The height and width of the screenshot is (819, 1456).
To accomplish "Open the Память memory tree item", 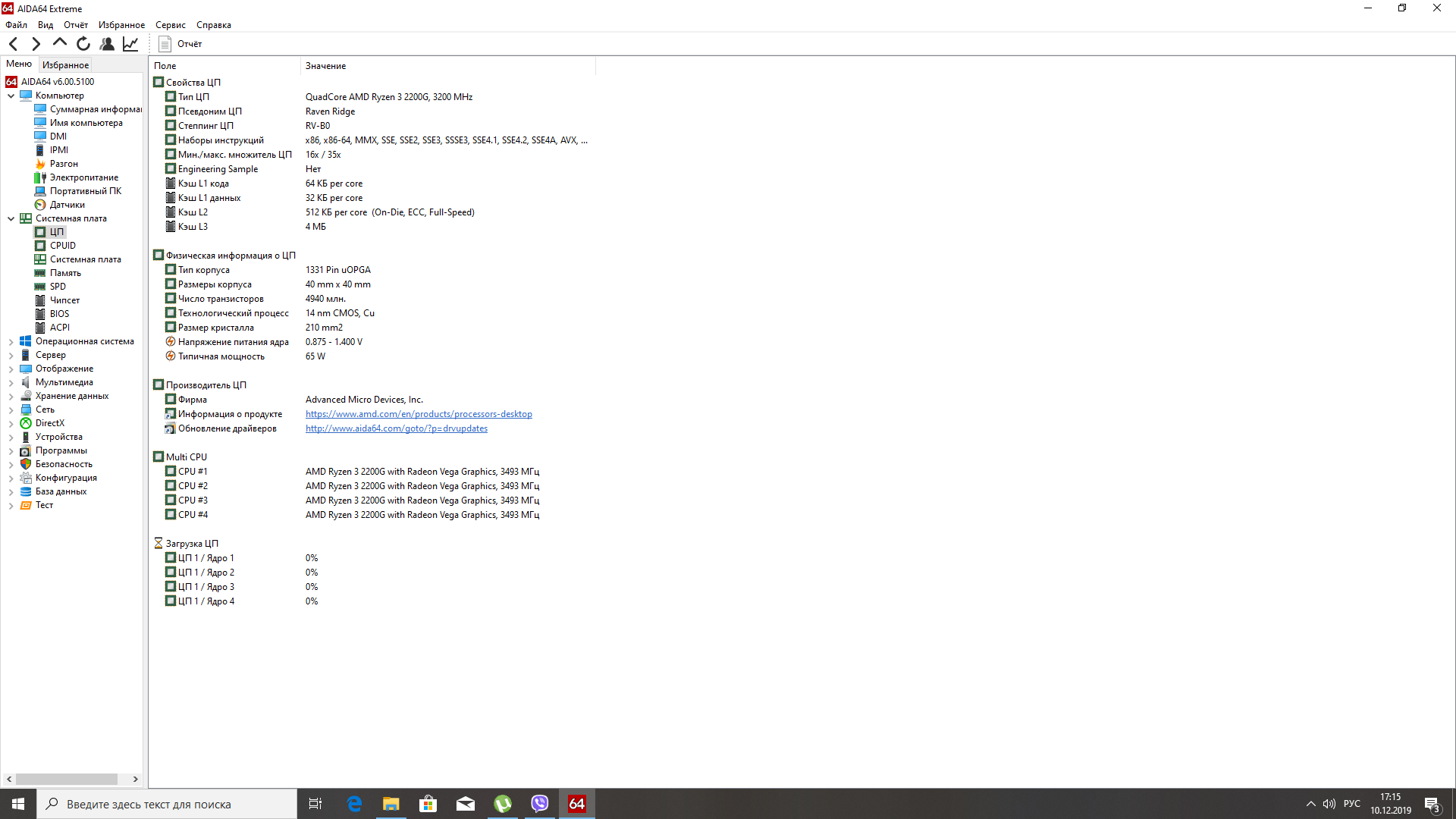I will [x=65, y=273].
